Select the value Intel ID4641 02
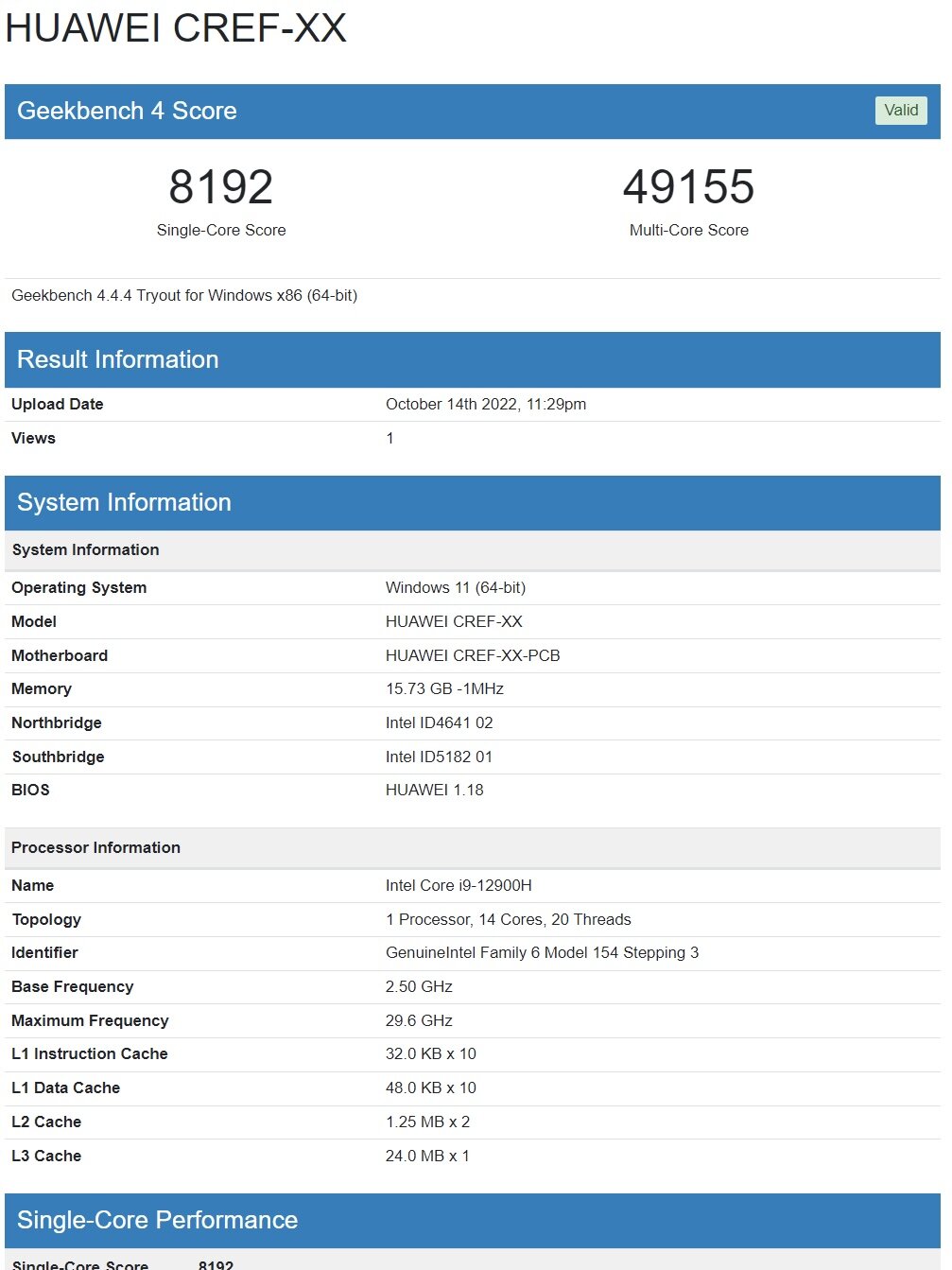The height and width of the screenshot is (1270, 952). coord(440,722)
